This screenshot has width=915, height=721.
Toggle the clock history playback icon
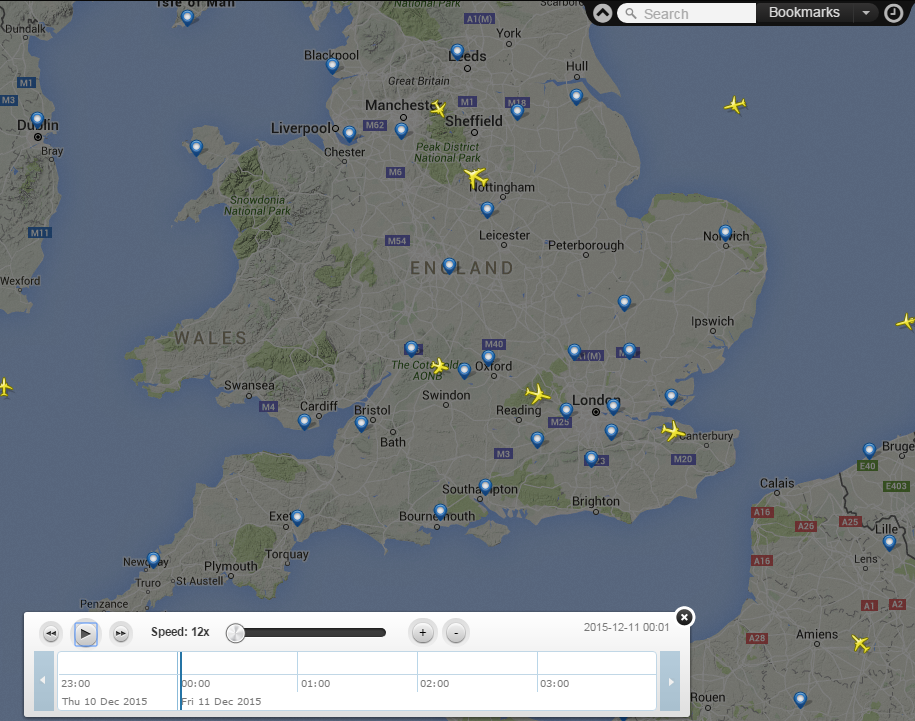[x=893, y=13]
